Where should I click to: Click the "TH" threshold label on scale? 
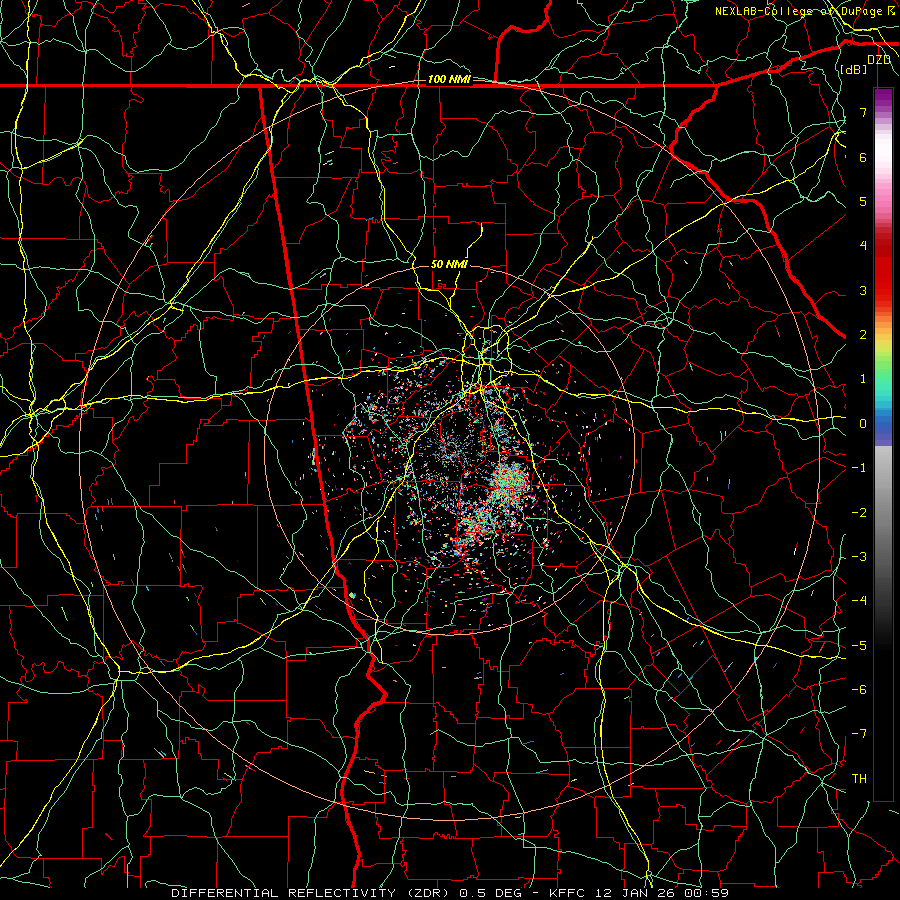pos(859,779)
